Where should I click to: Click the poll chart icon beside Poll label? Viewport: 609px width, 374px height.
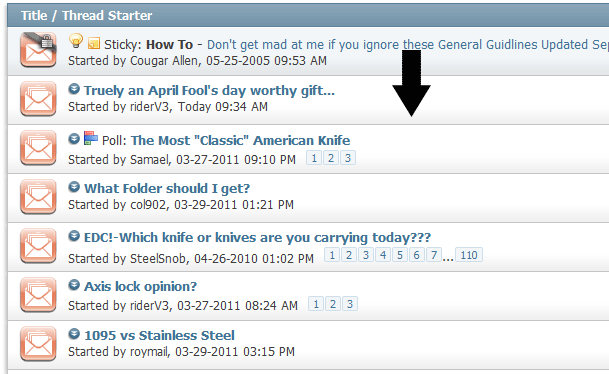(90, 138)
